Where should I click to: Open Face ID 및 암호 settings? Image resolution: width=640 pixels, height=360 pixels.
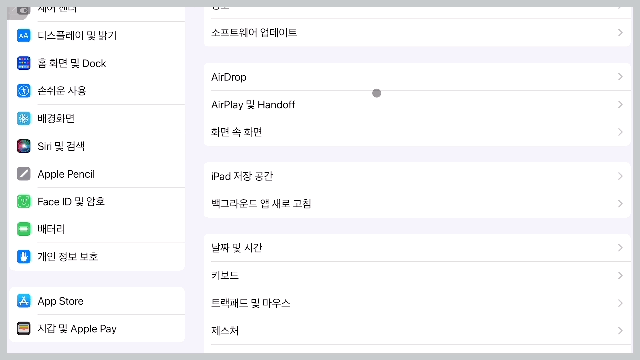pos(97,201)
